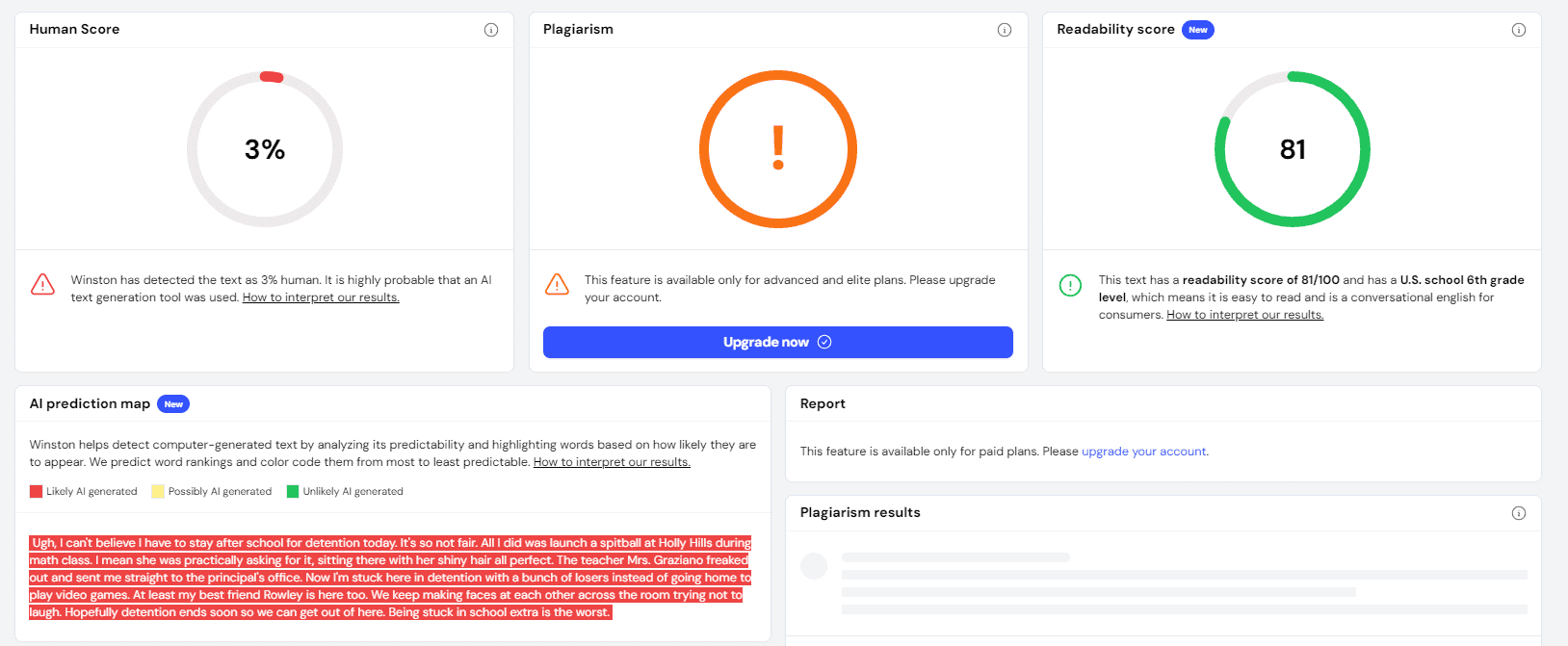Click the red Likely AI generated swatch

point(37,491)
